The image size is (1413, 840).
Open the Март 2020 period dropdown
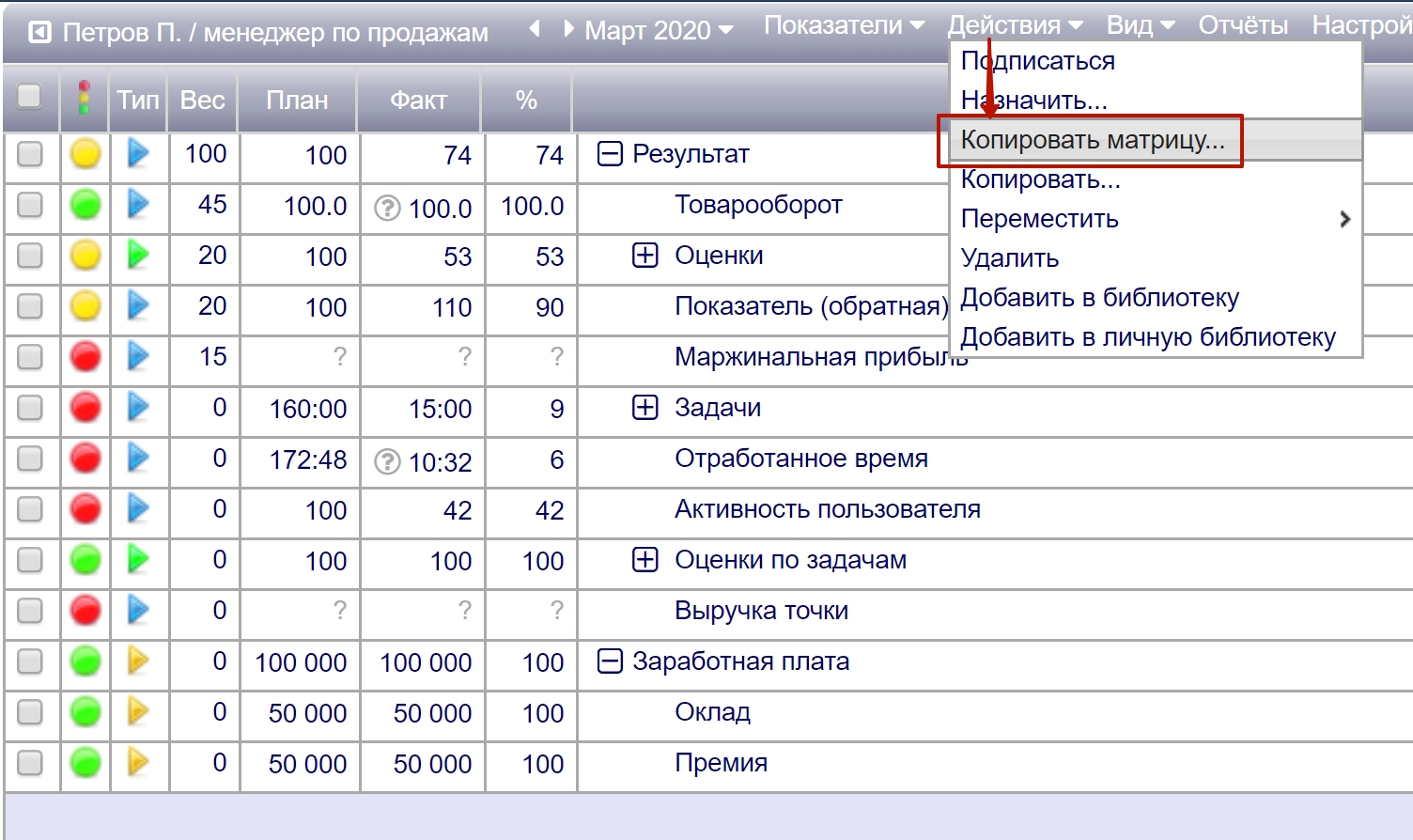click(658, 30)
